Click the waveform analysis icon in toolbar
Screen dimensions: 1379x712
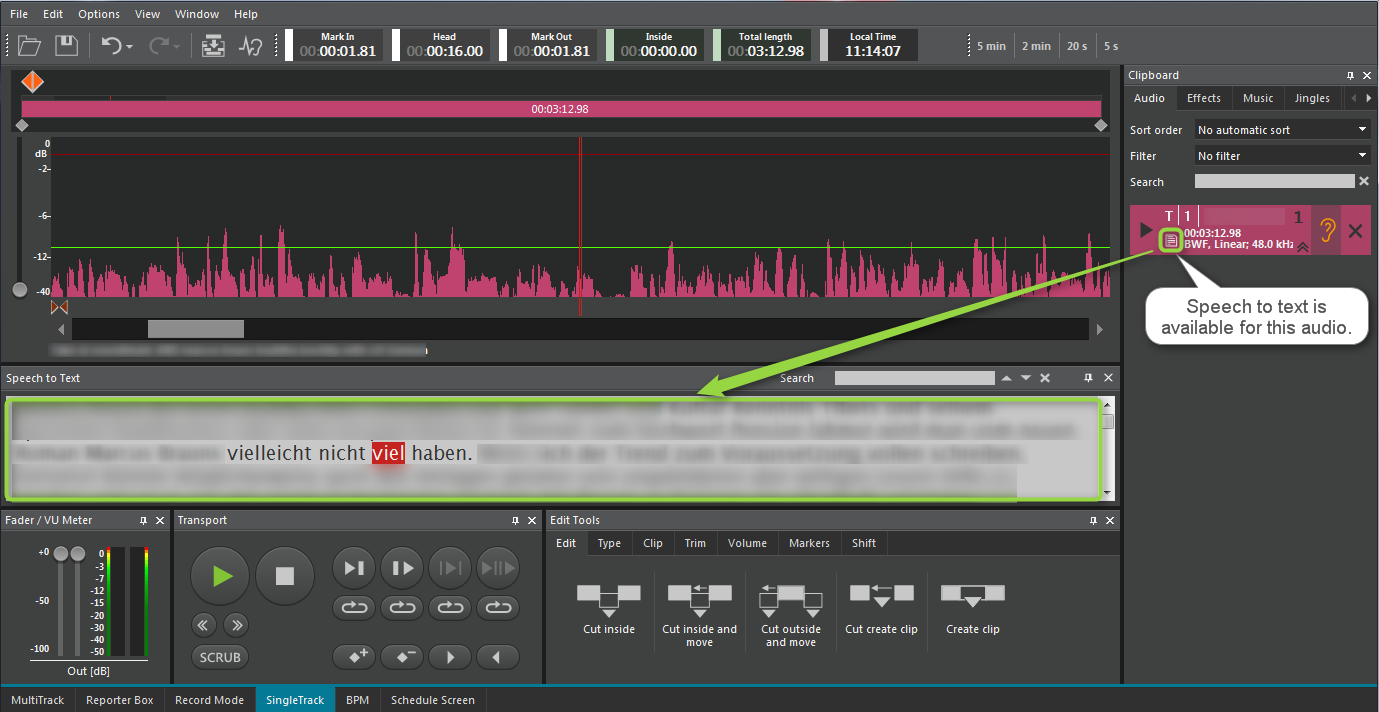click(x=250, y=46)
